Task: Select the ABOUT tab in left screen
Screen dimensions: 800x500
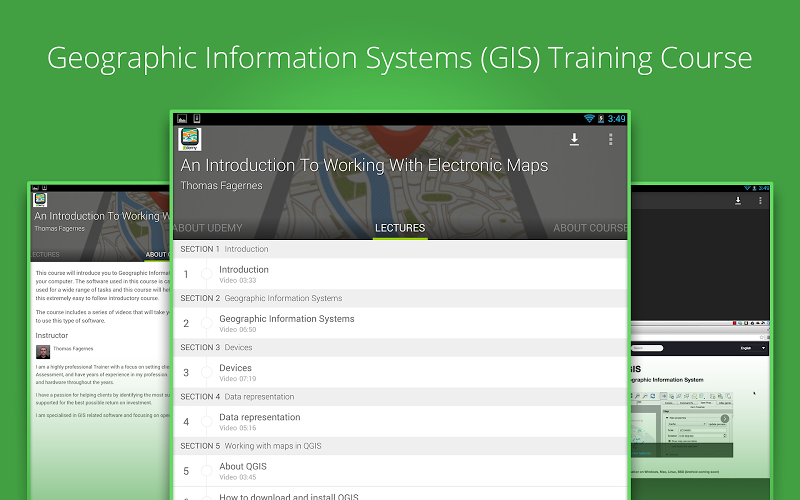Action: coord(157,254)
